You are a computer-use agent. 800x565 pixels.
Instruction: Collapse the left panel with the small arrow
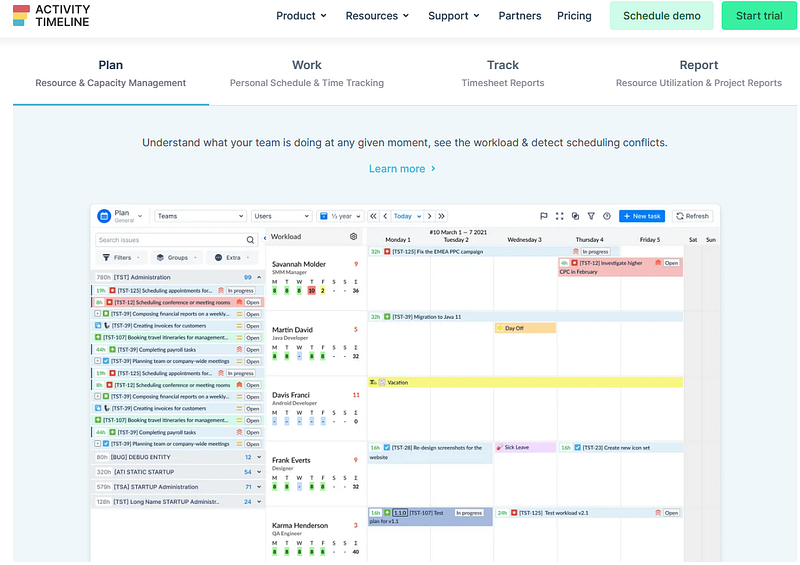265,238
